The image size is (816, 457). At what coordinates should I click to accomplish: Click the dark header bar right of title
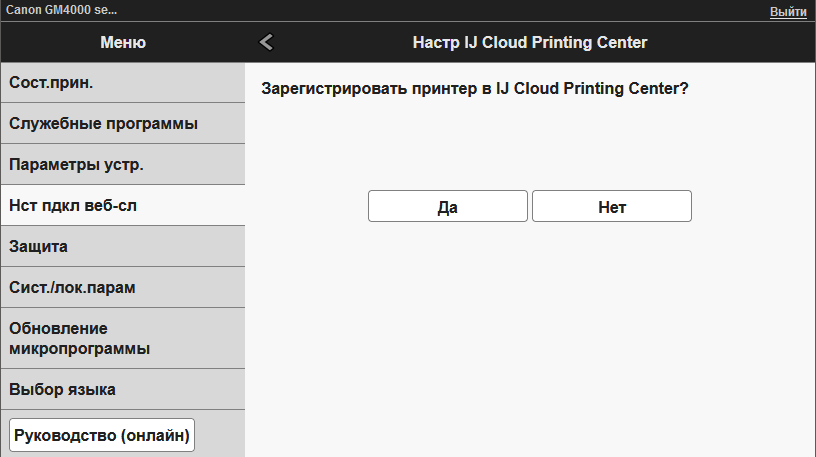pos(740,42)
